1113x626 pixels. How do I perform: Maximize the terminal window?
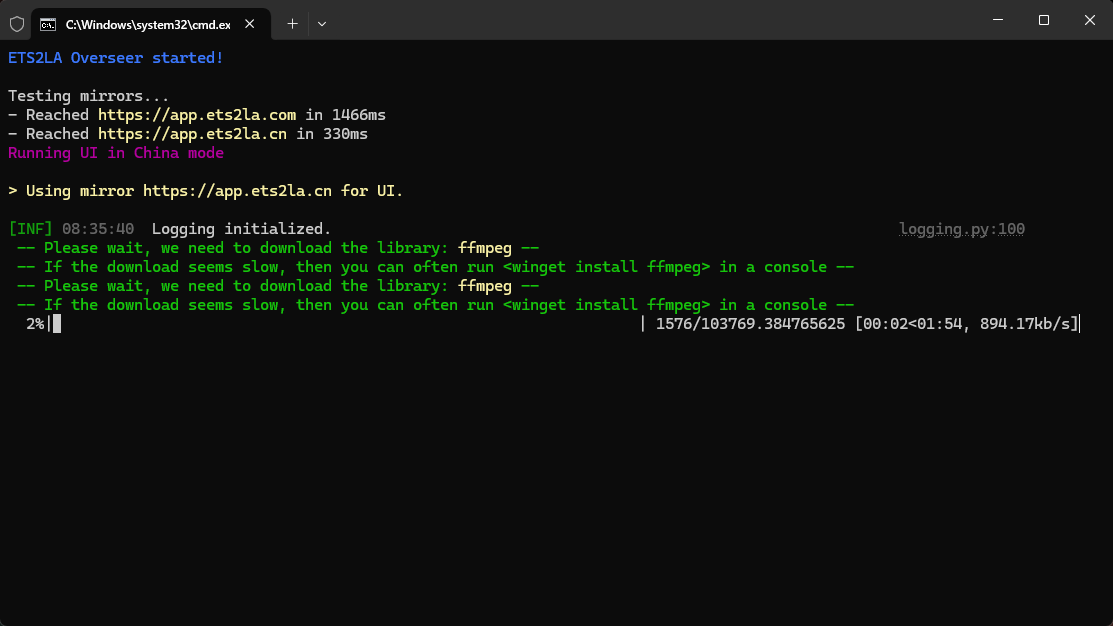click(x=1043, y=20)
